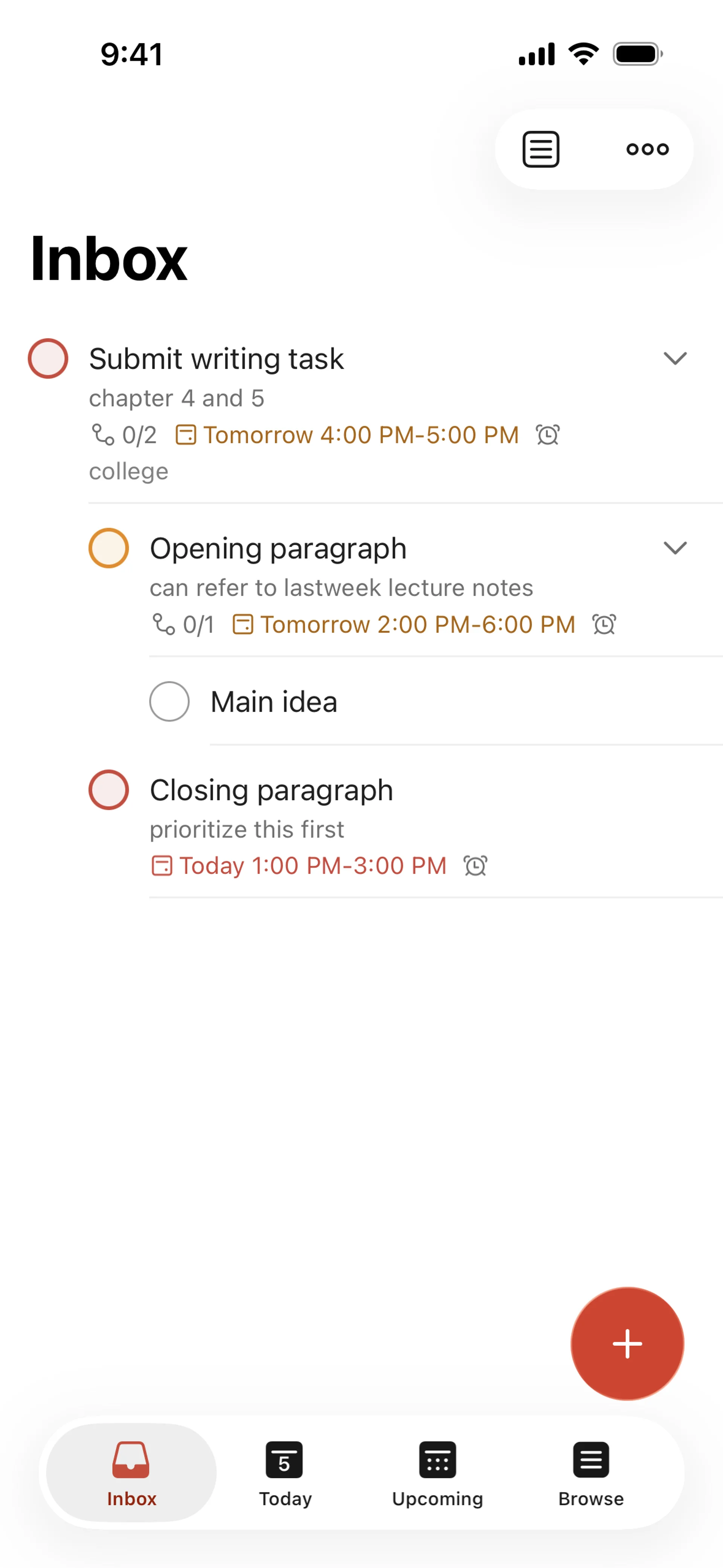Tap the red plus add task button
Image resolution: width=723 pixels, height=1568 pixels.
(627, 1343)
